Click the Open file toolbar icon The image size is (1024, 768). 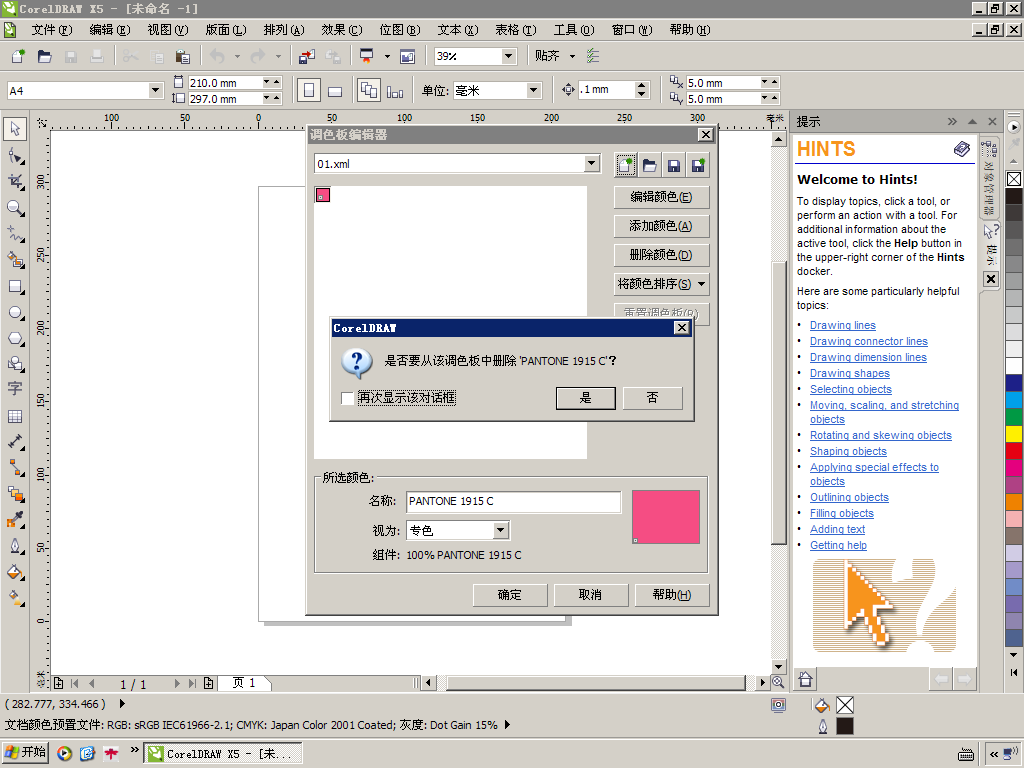coord(44,56)
